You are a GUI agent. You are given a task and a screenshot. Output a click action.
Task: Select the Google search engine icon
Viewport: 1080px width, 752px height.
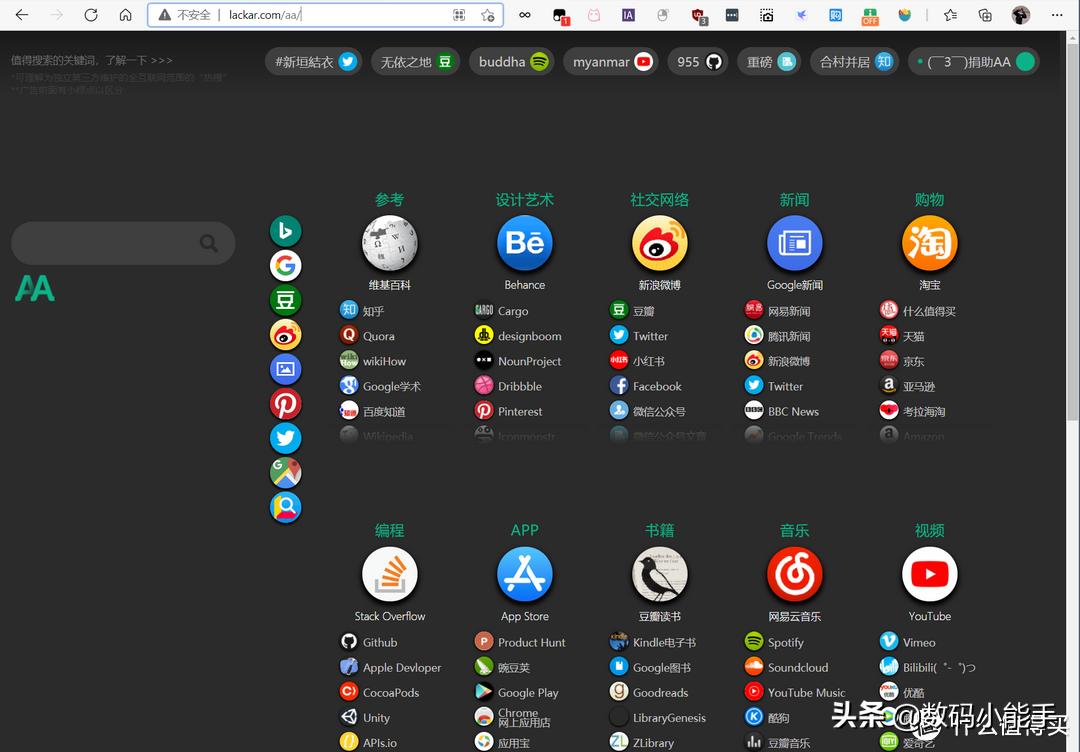pyautogui.click(x=285, y=265)
